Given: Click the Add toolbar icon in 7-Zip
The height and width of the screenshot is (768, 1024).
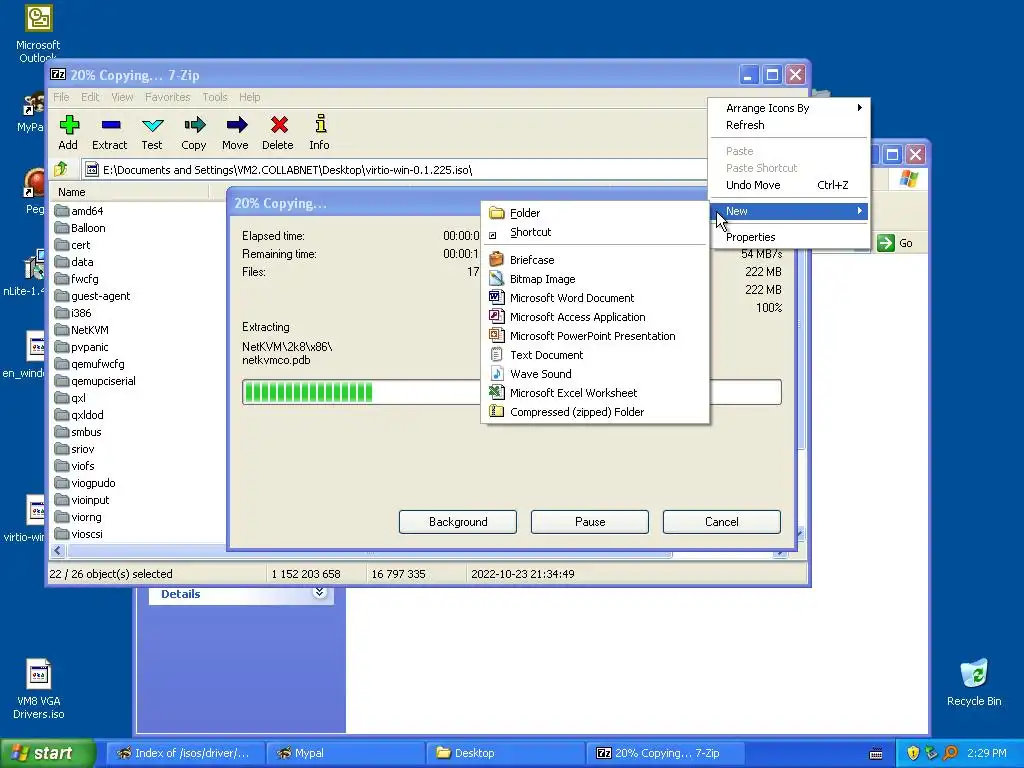Looking at the screenshot, I should click(x=69, y=133).
